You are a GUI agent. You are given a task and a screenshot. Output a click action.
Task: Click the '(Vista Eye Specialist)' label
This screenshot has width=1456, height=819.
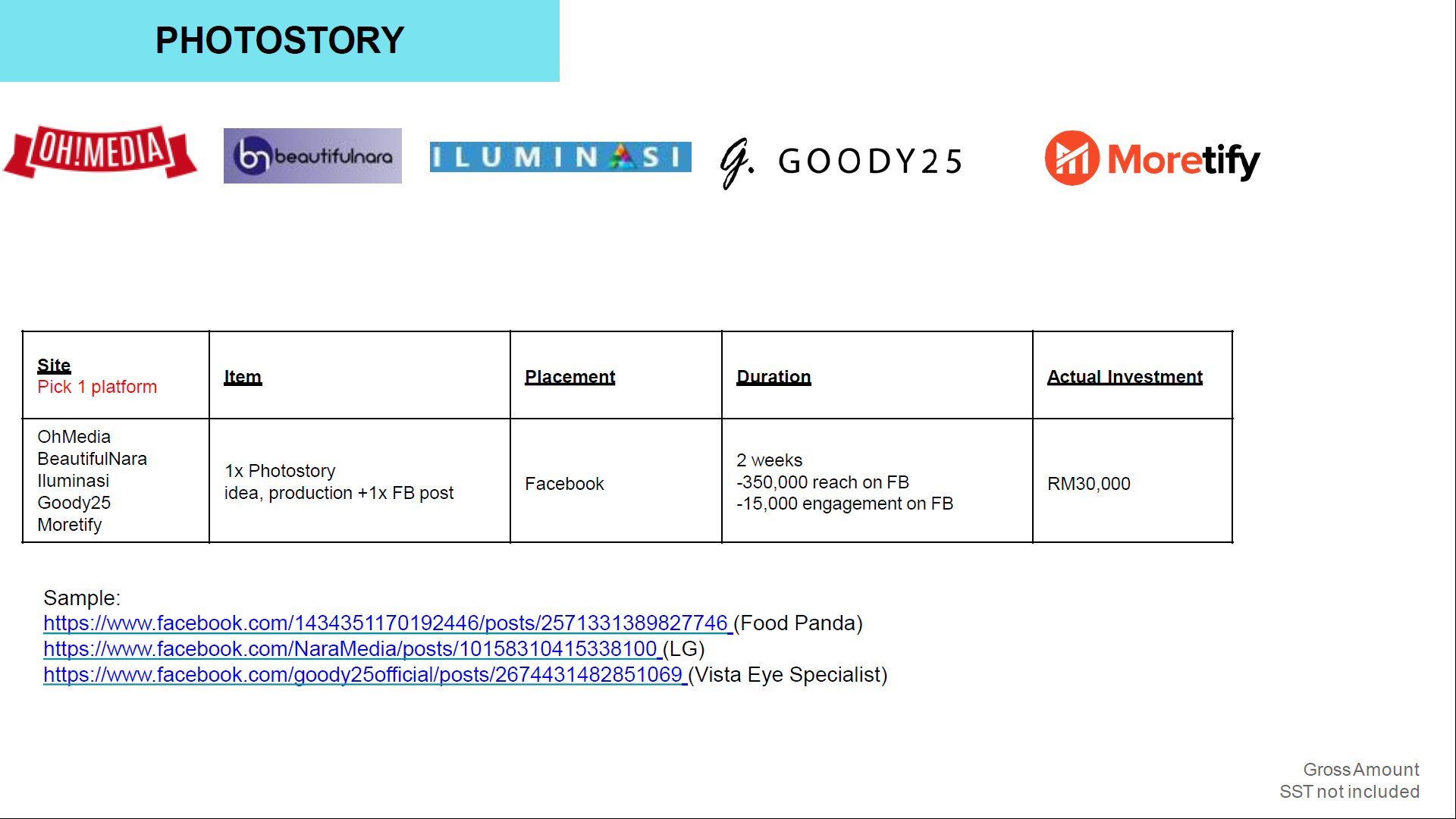[x=788, y=675]
